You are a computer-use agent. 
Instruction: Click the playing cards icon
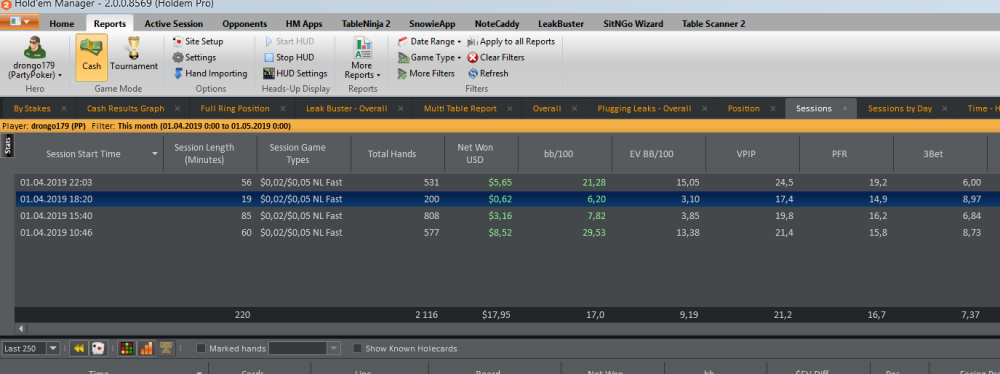coord(98,348)
